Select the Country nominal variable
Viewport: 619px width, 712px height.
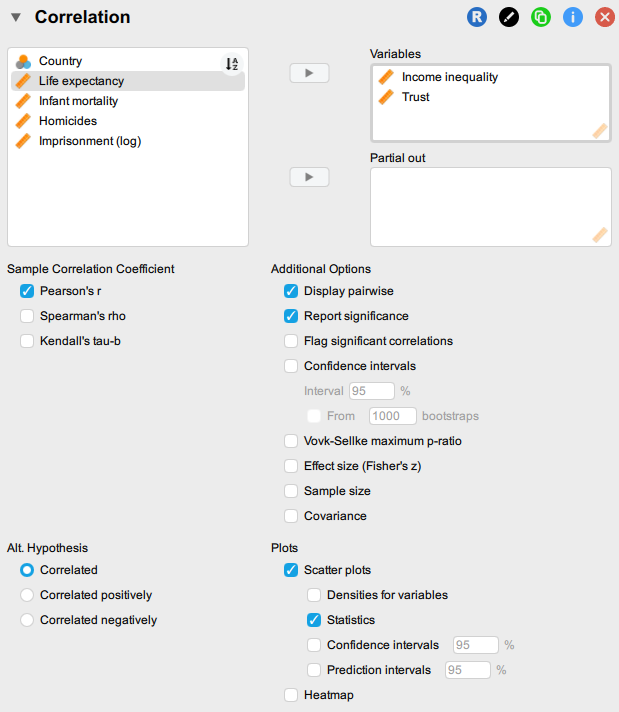[x=60, y=61]
